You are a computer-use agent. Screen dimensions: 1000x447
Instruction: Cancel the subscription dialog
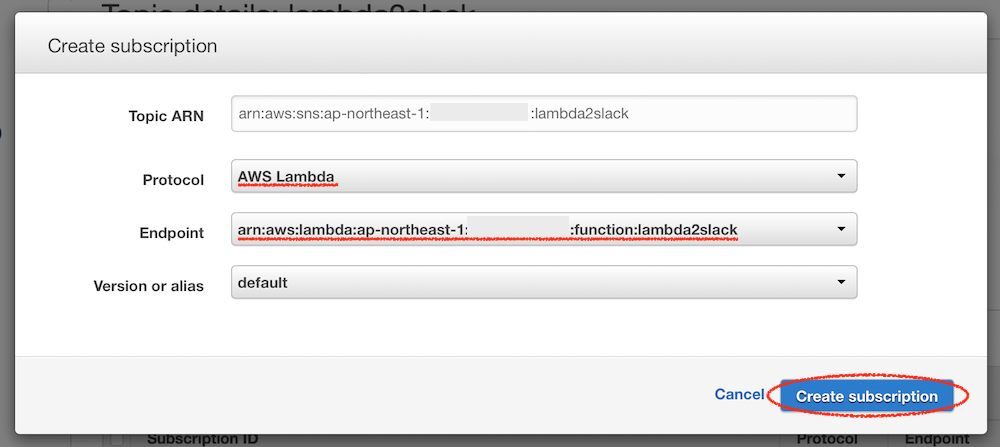click(x=739, y=395)
